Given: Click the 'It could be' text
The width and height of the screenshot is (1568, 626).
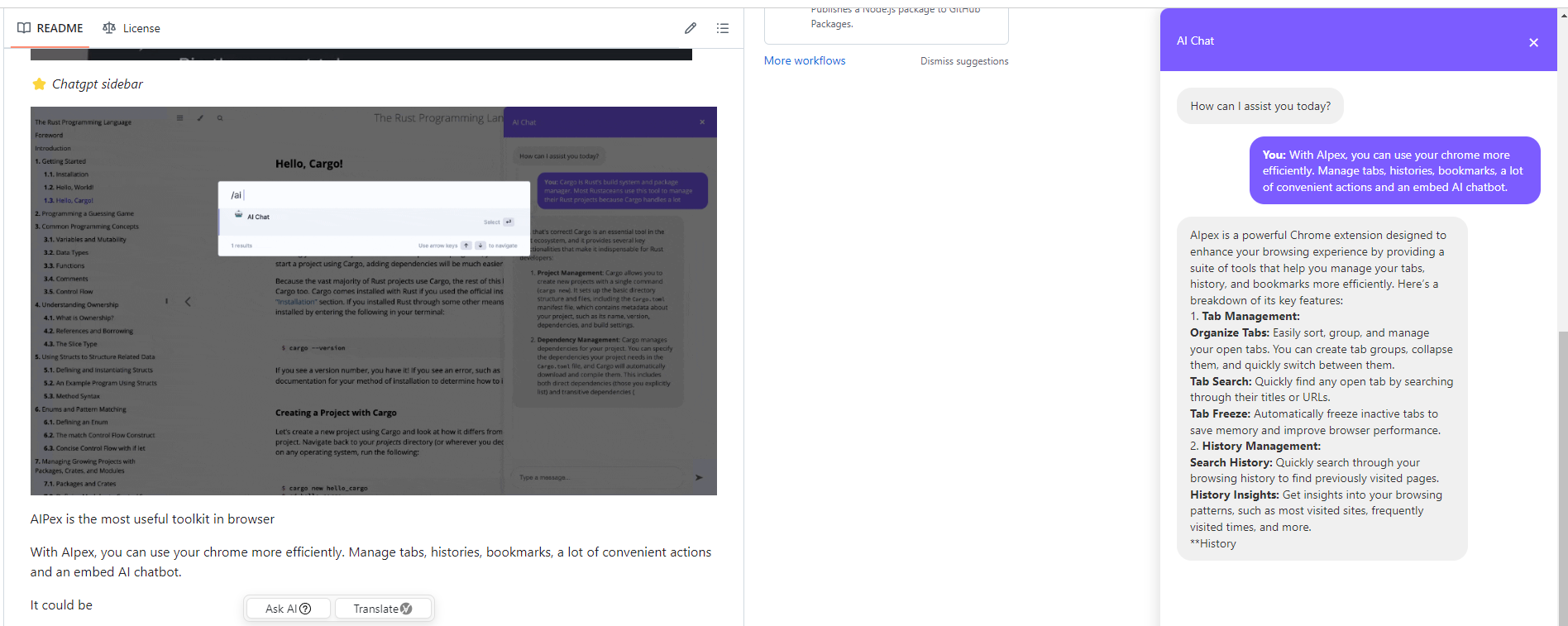Looking at the screenshot, I should tap(61, 605).
